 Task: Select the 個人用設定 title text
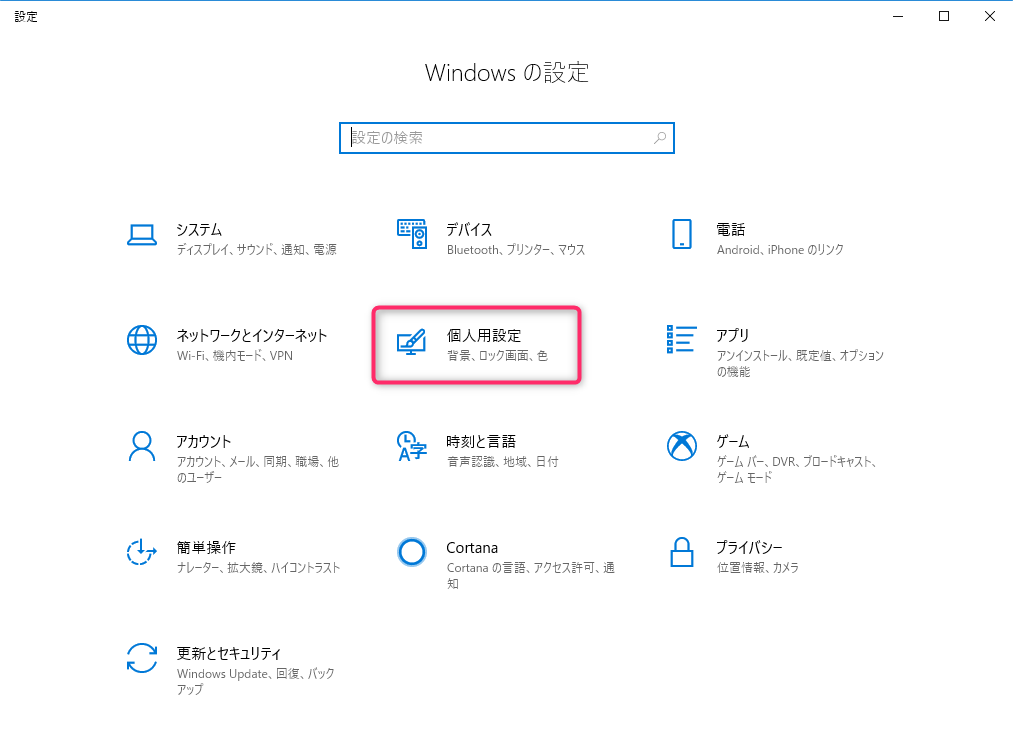pos(484,335)
